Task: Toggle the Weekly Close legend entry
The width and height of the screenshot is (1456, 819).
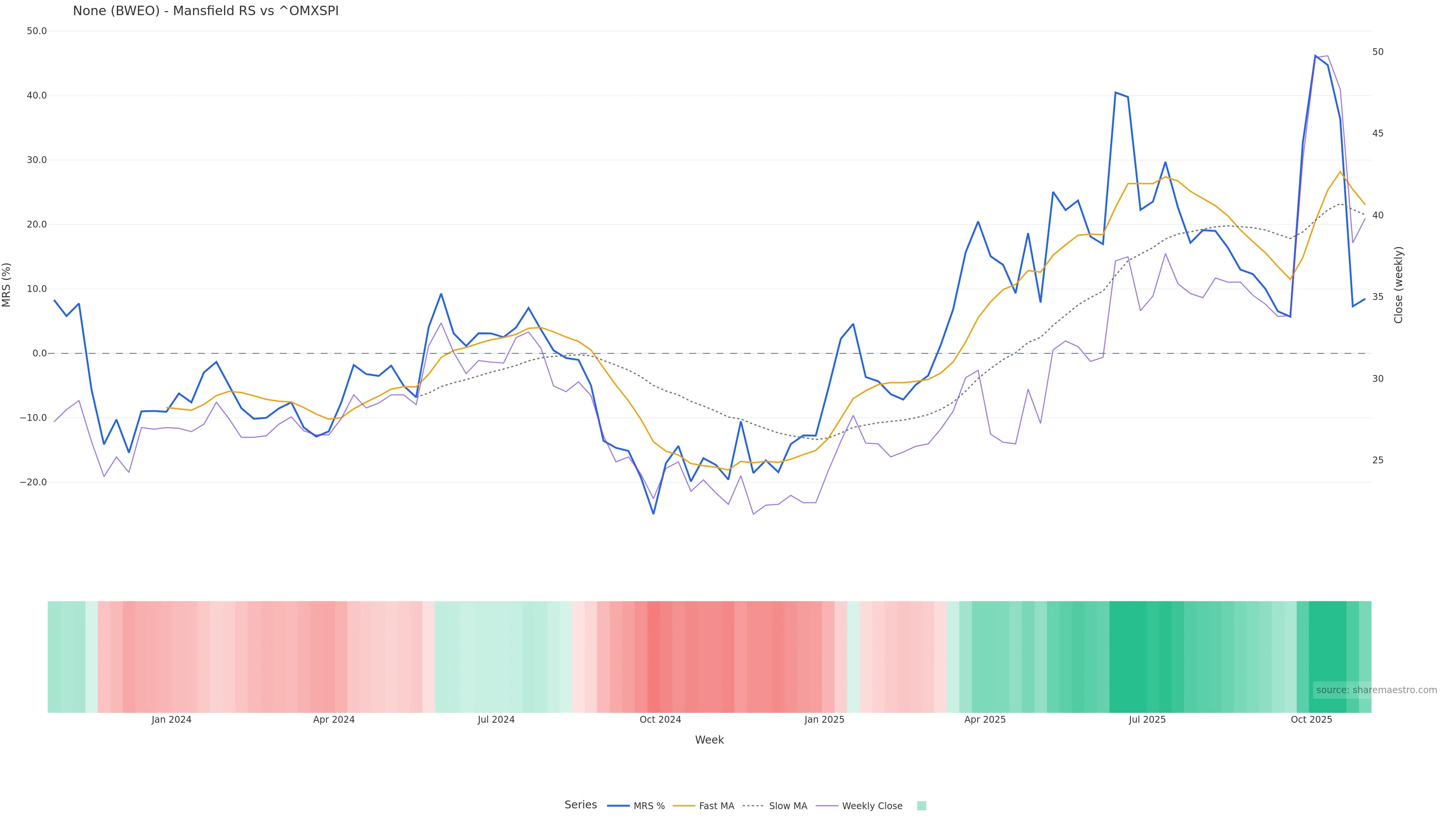Action: point(872,806)
